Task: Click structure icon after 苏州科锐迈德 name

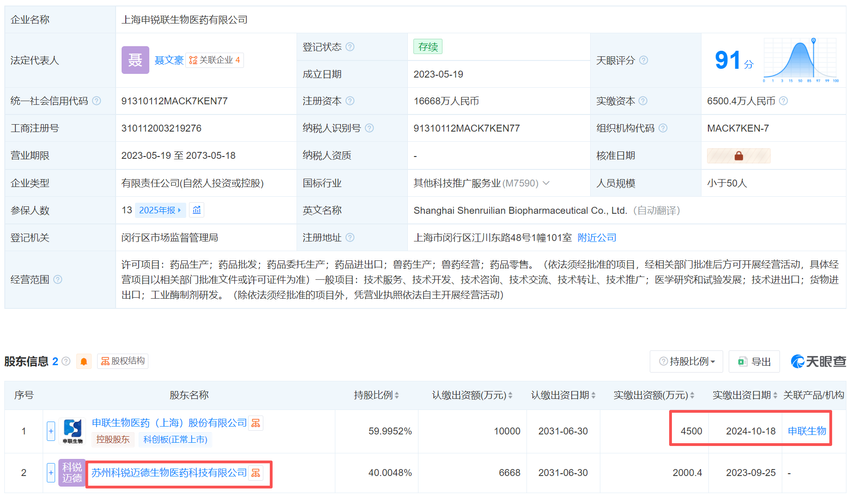Action: [x=256, y=473]
